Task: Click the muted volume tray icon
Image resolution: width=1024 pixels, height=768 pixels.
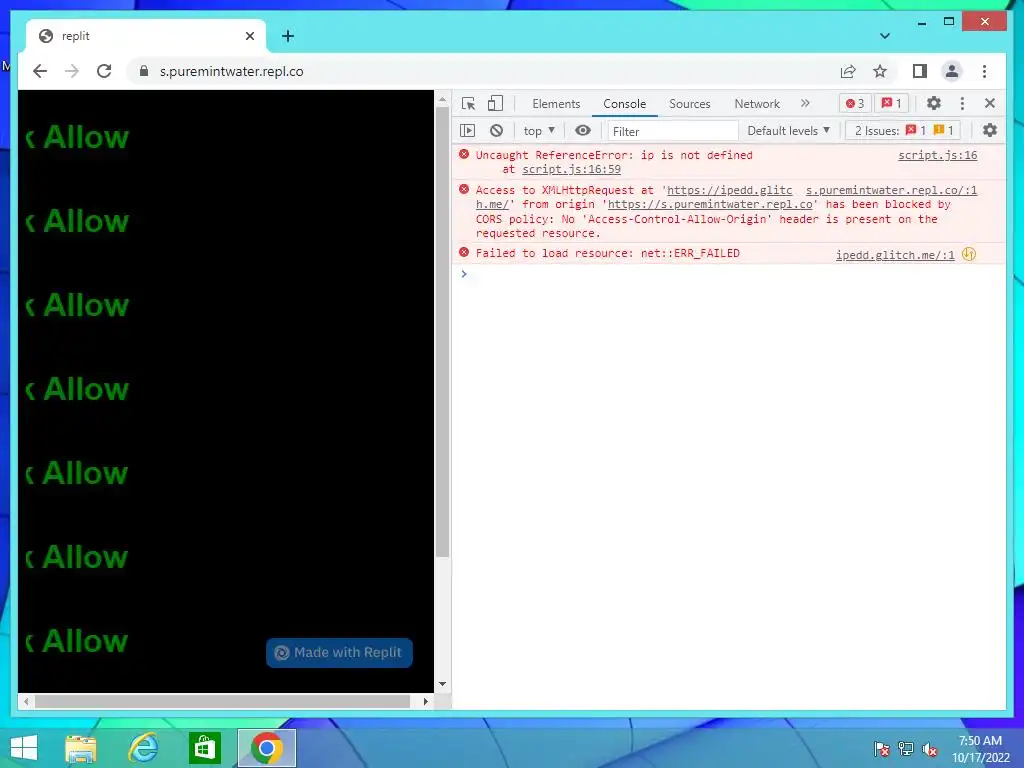Action: [x=930, y=749]
